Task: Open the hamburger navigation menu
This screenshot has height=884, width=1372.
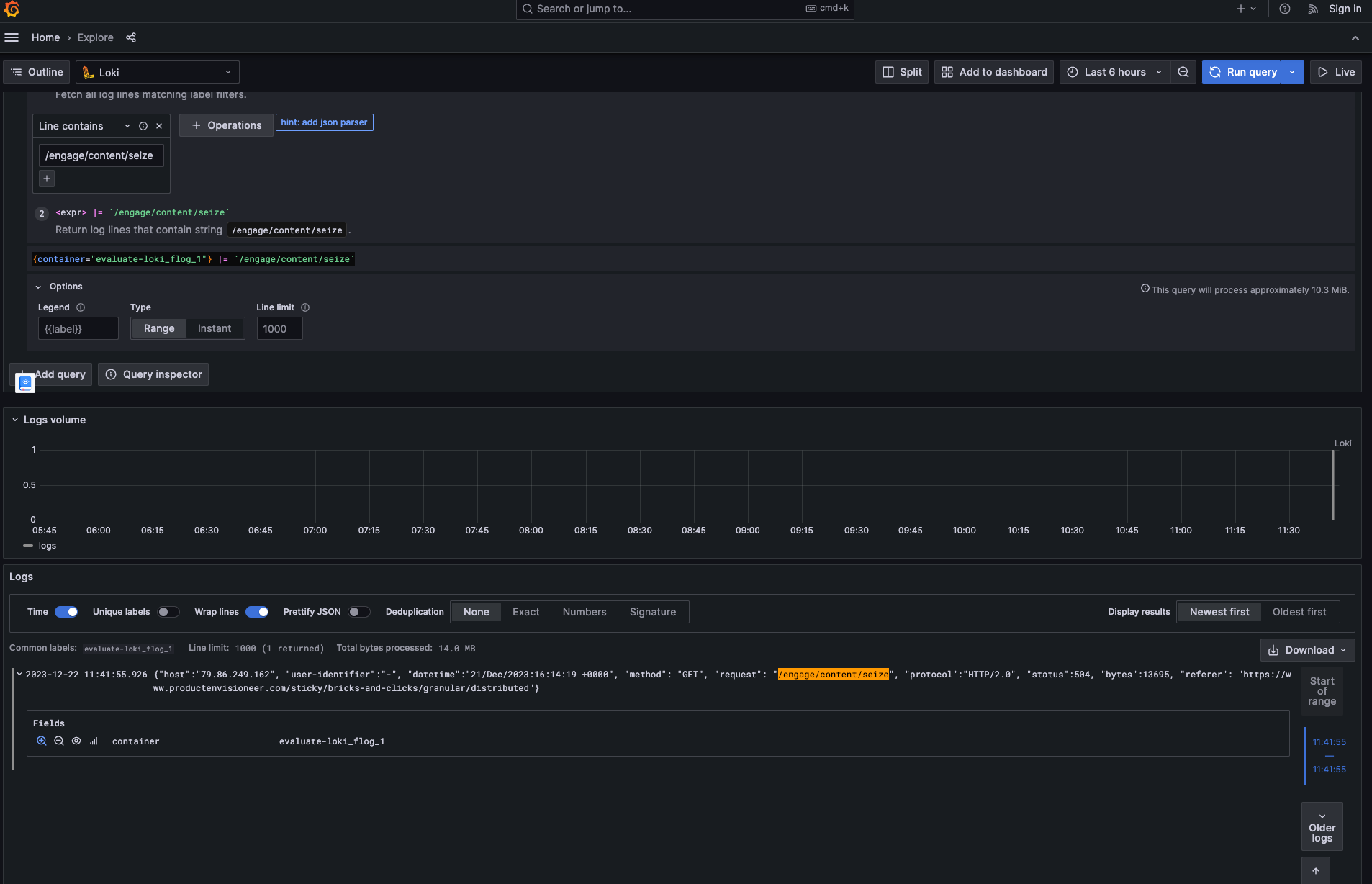Action: [x=12, y=37]
